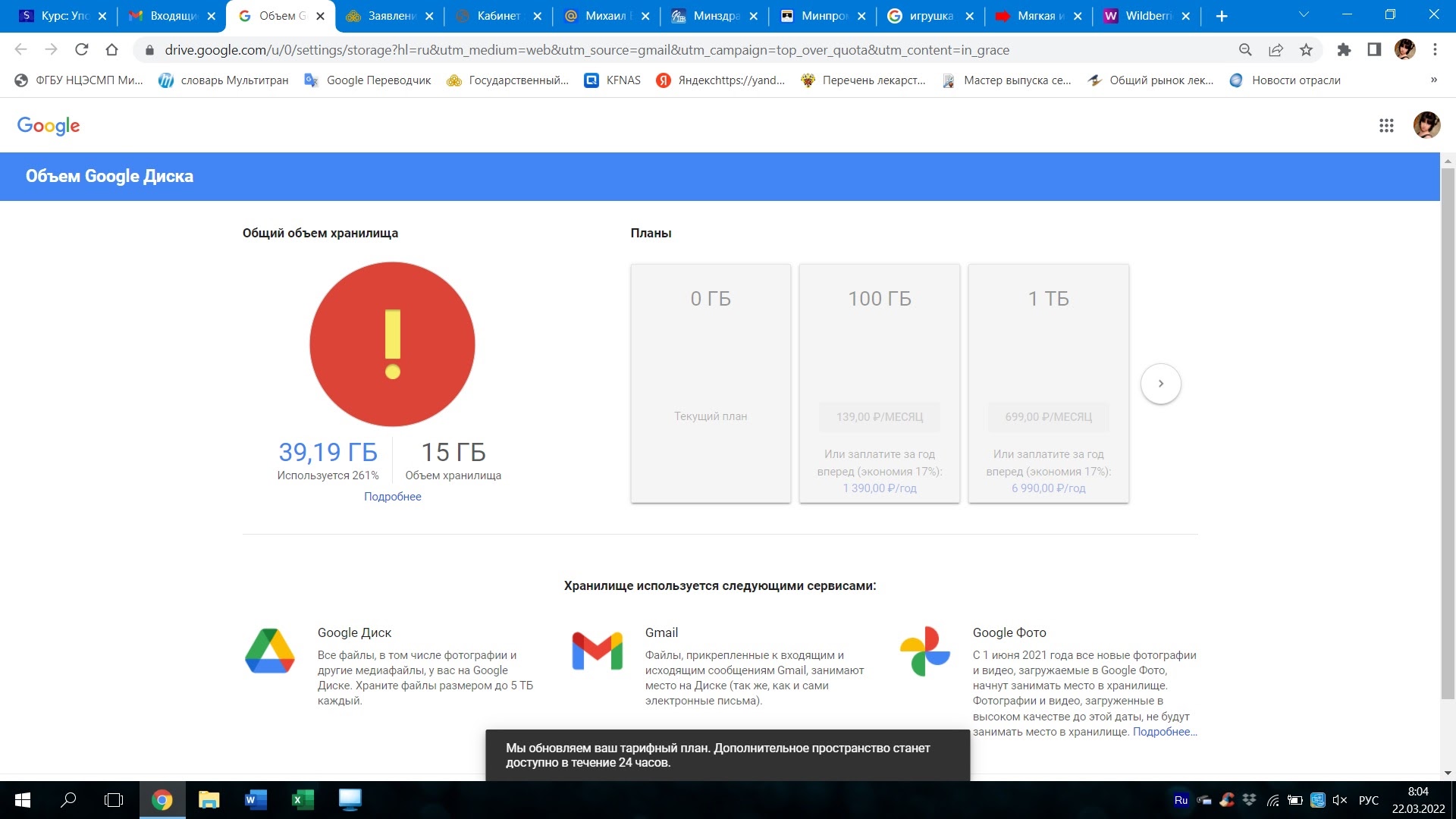Open the словарь Мультитран bookmark
The width and height of the screenshot is (1456, 819).
pyautogui.click(x=224, y=80)
